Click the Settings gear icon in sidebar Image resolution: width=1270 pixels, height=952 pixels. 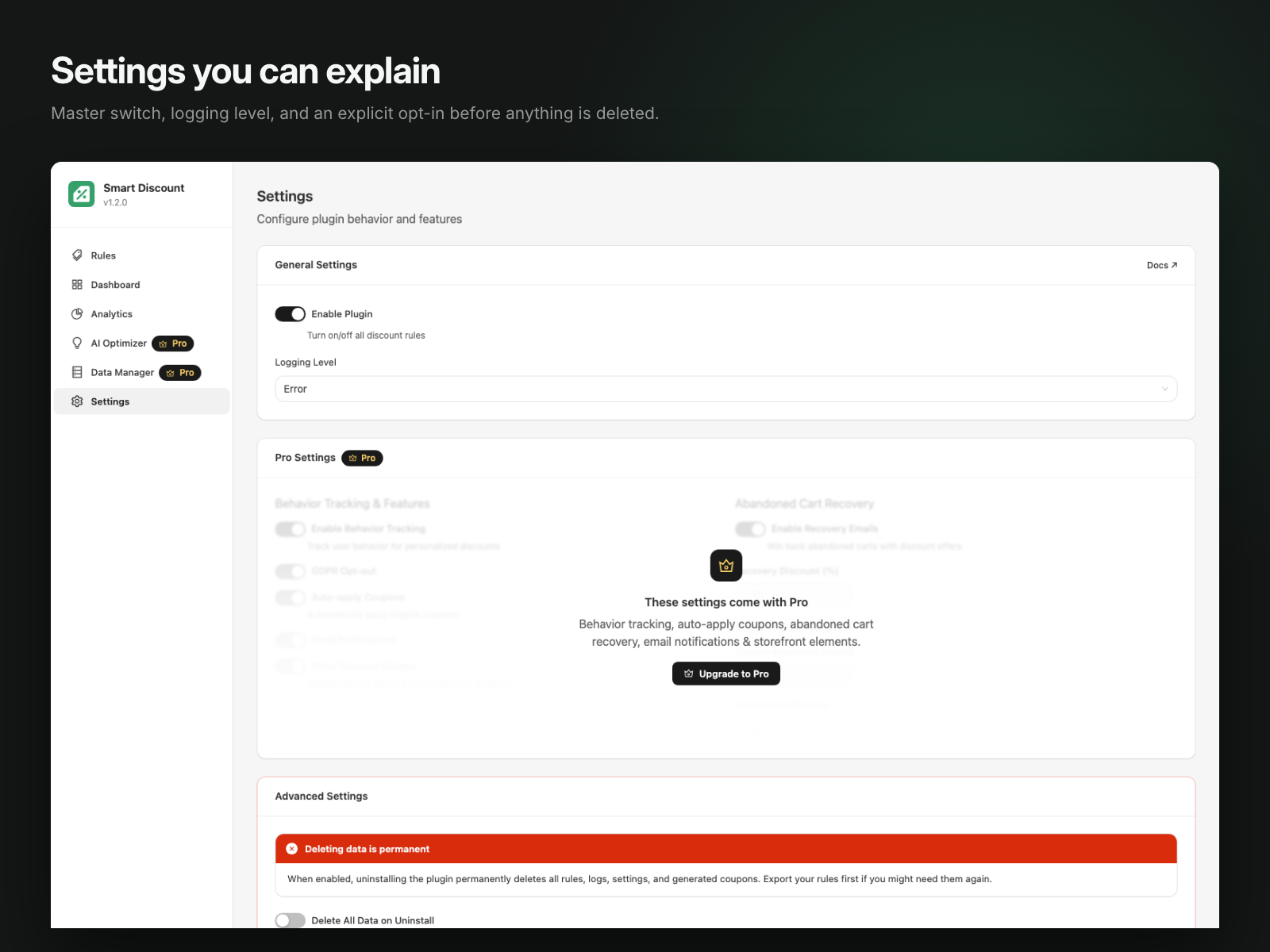(77, 401)
